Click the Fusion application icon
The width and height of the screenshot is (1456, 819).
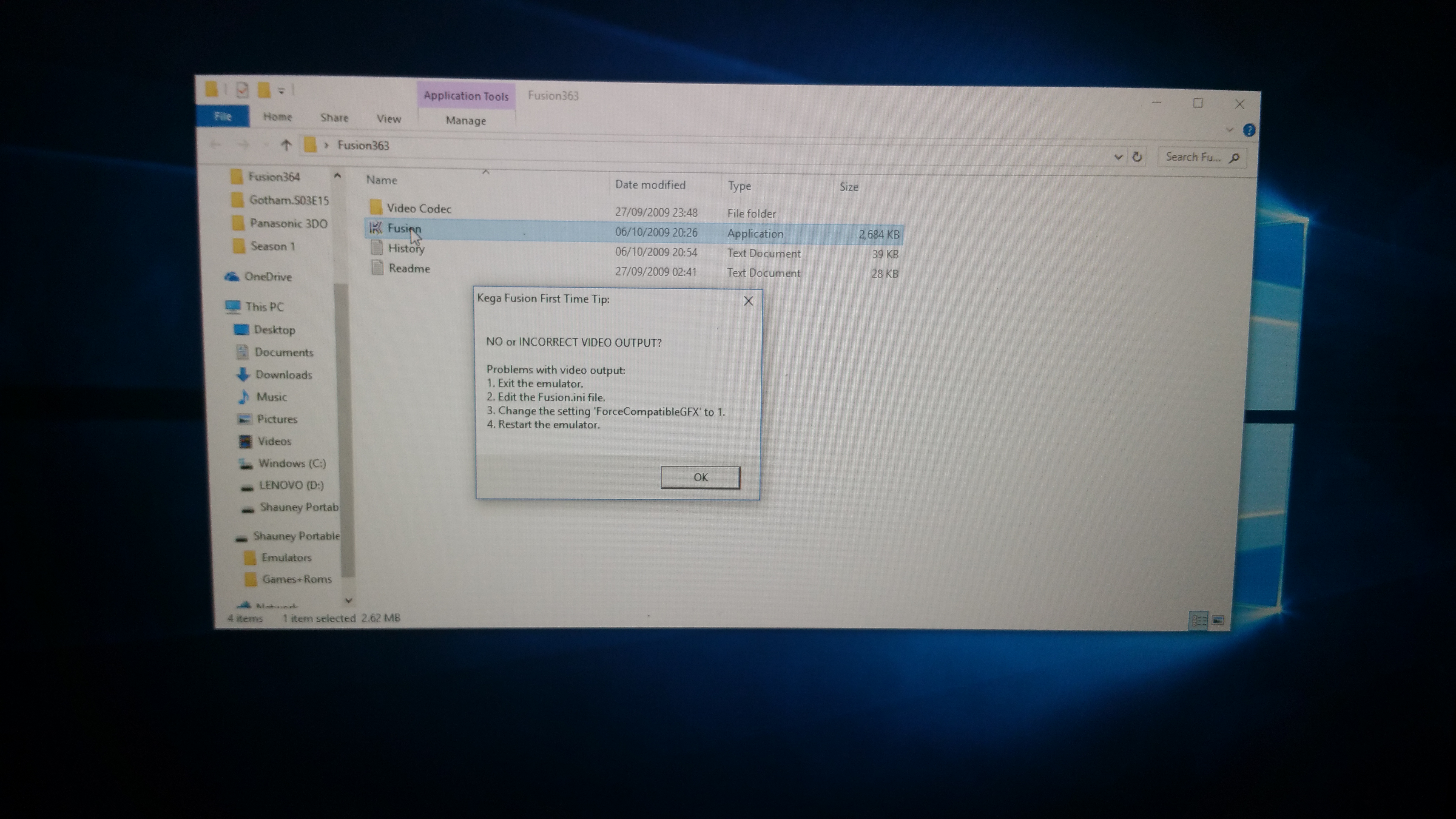(375, 228)
